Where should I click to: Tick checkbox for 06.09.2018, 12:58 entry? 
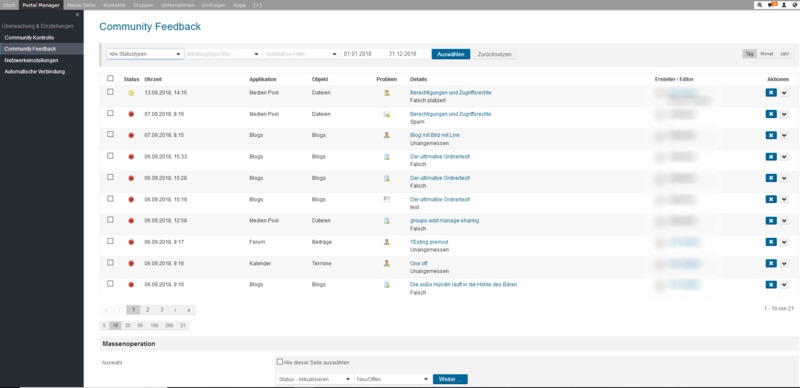(110, 220)
